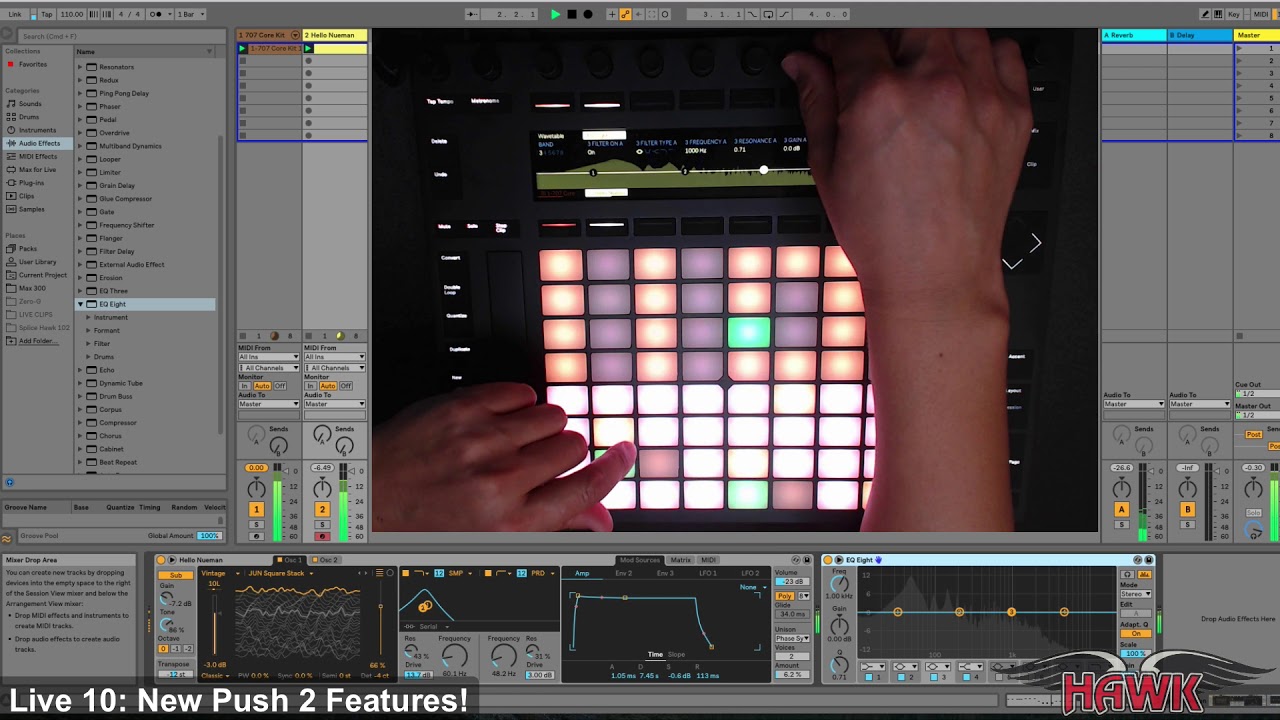Screen dimensions: 1280x720
Task: Toggle EQ Eight spectrum analyzer button
Action: pyautogui.click(x=1144, y=575)
